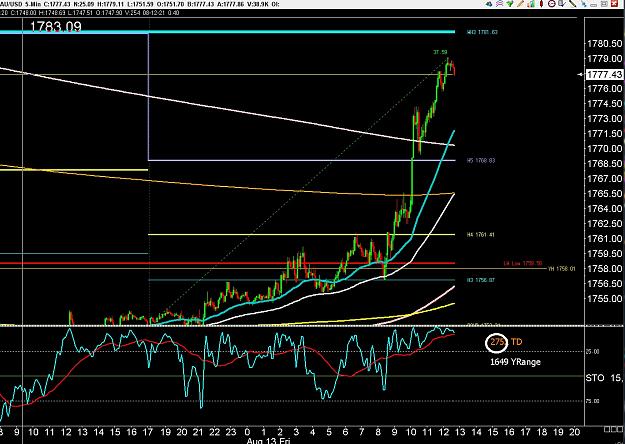Click the gray cart trade icon
The width and height of the screenshot is (625, 444).
(x=562, y=4)
